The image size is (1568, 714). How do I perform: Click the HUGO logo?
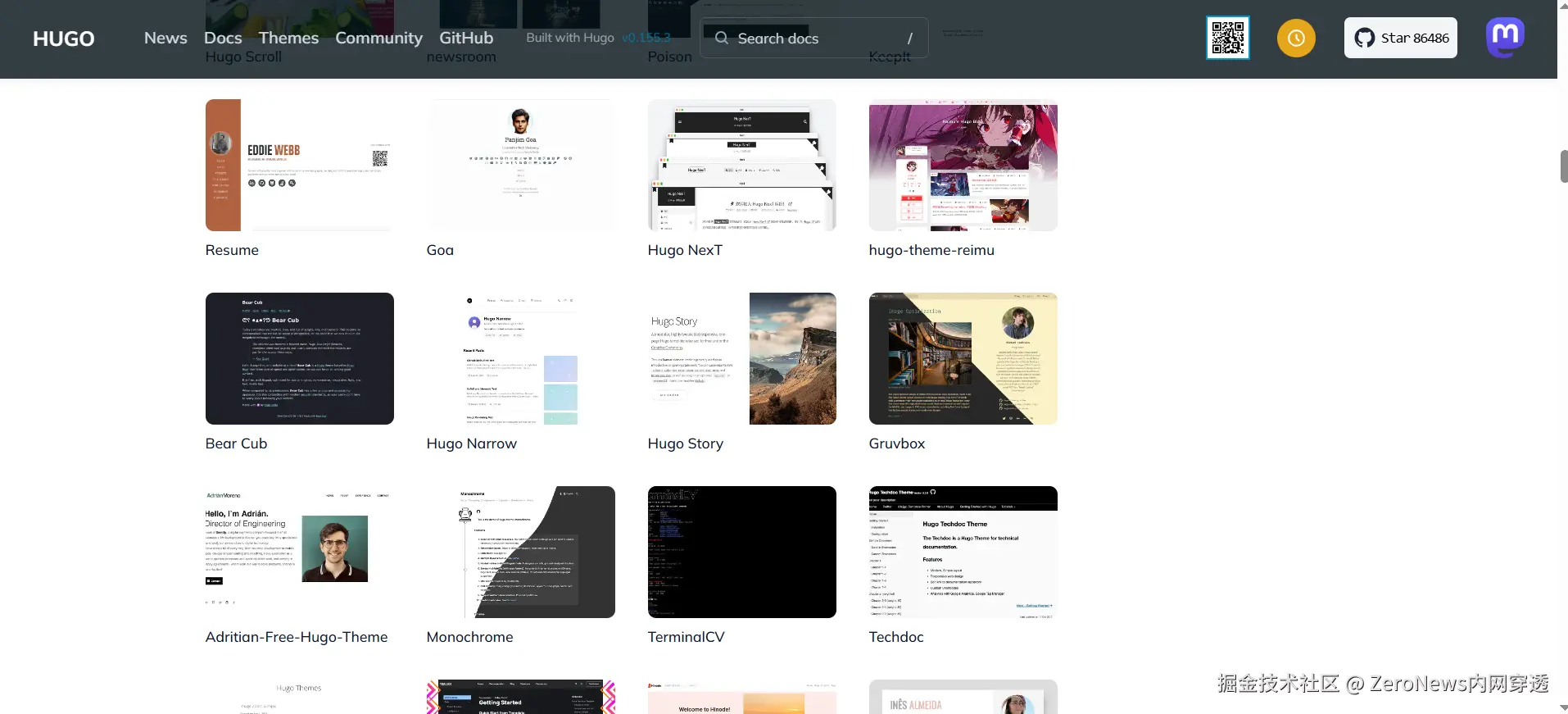click(x=63, y=39)
